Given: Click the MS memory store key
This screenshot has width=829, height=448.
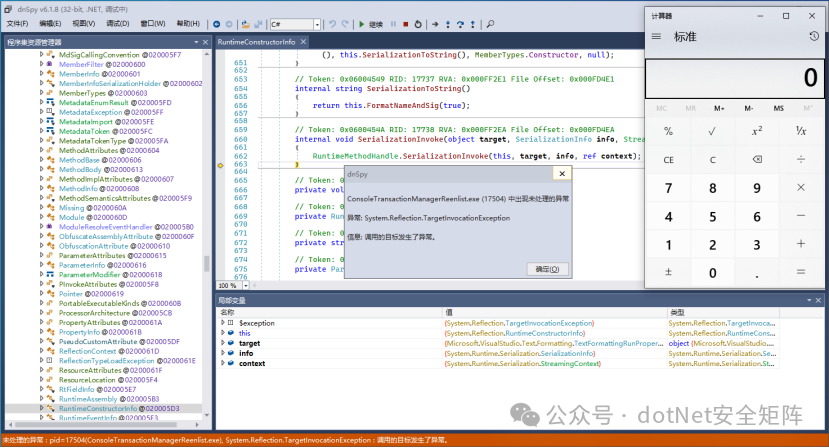Looking at the screenshot, I should coord(778,108).
